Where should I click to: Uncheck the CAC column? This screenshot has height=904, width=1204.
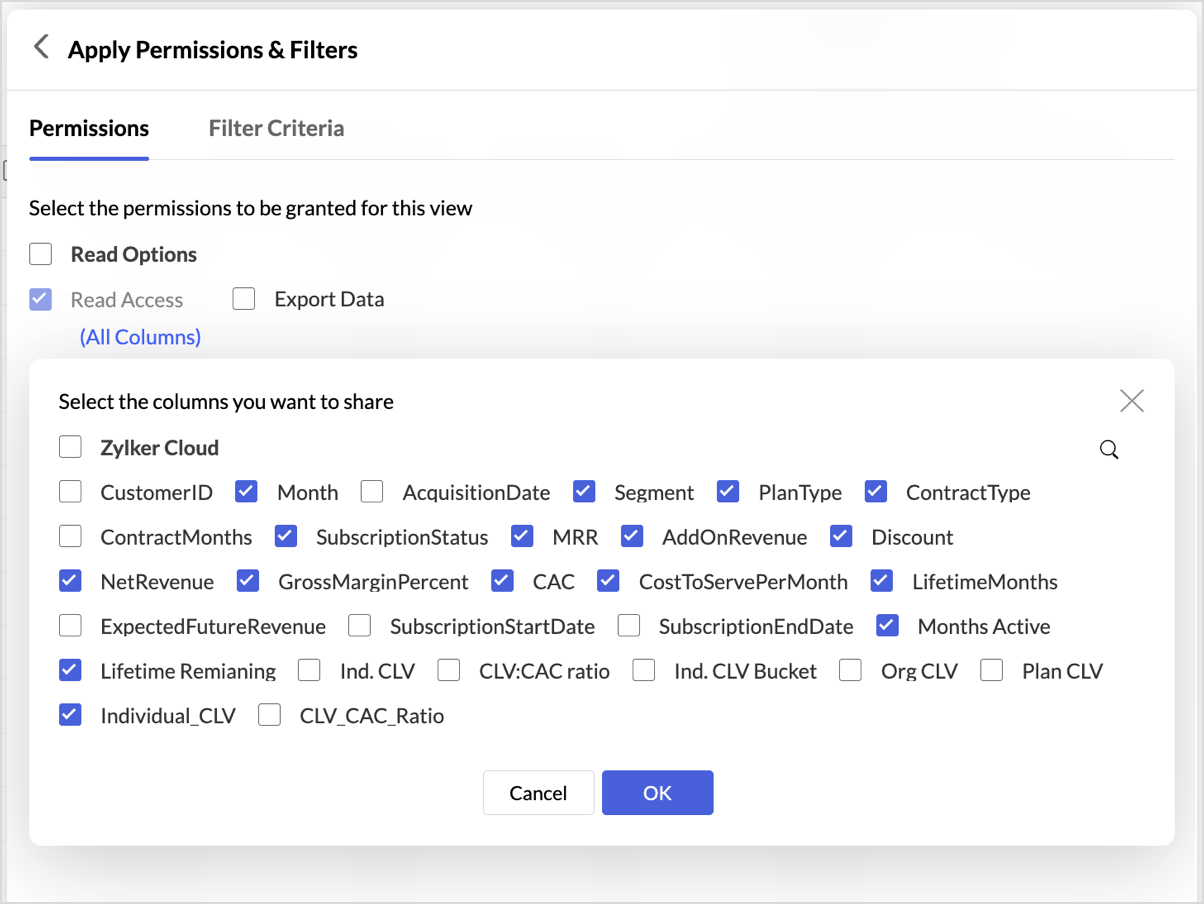(x=502, y=581)
